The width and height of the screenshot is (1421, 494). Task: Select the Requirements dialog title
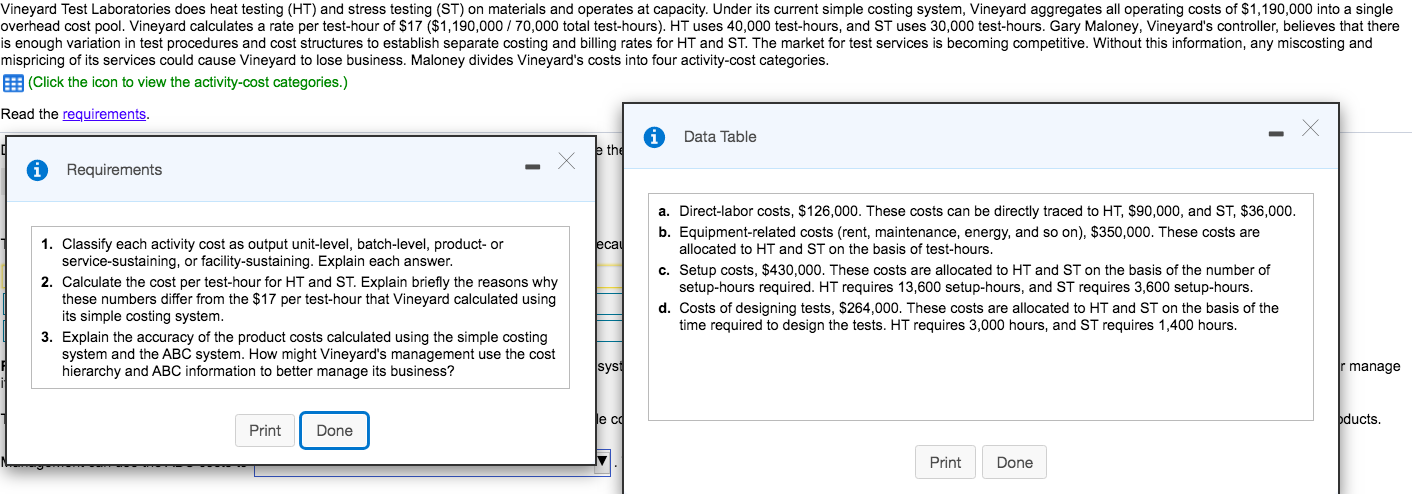click(114, 170)
